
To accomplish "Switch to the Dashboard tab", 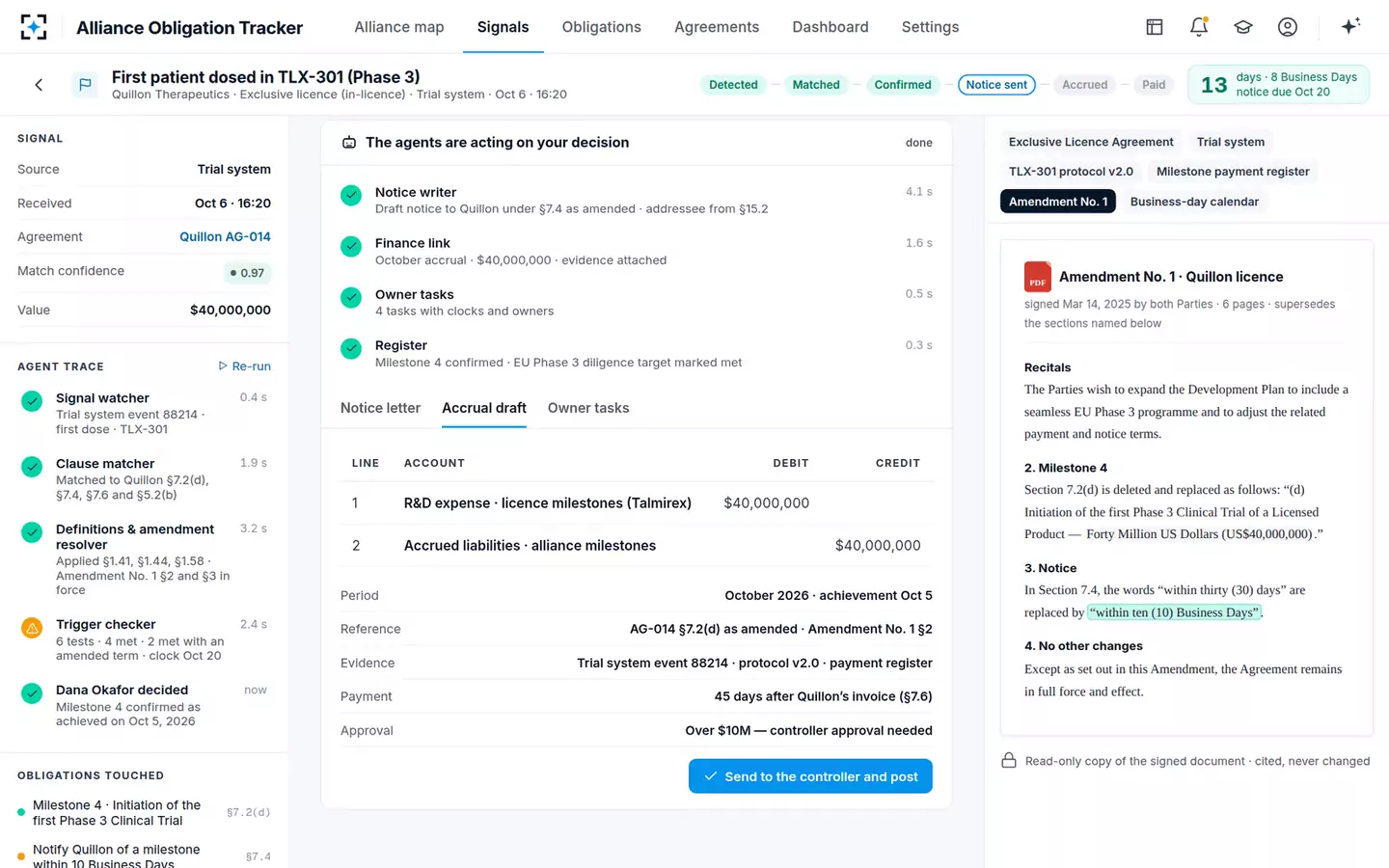I will (831, 27).
